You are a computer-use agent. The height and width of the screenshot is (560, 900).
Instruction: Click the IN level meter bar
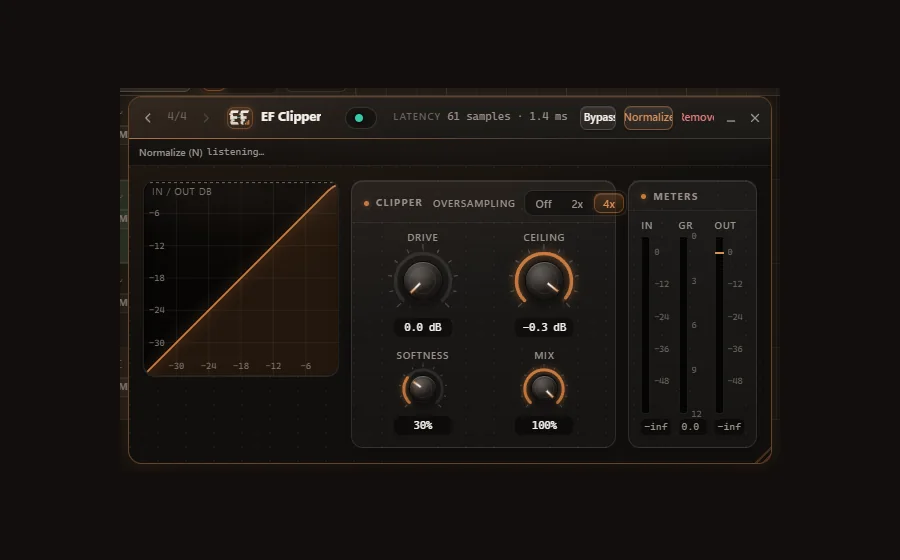tap(646, 325)
